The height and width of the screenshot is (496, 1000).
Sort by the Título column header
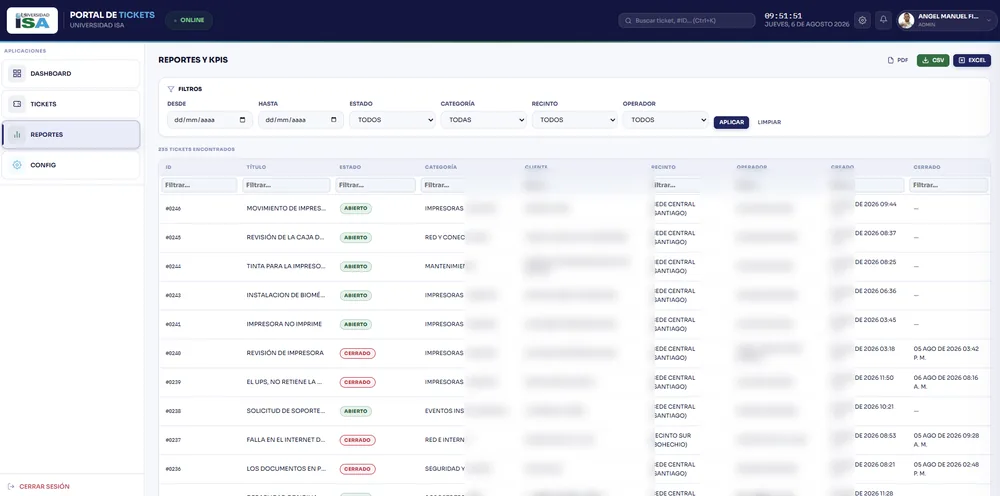[256, 167]
